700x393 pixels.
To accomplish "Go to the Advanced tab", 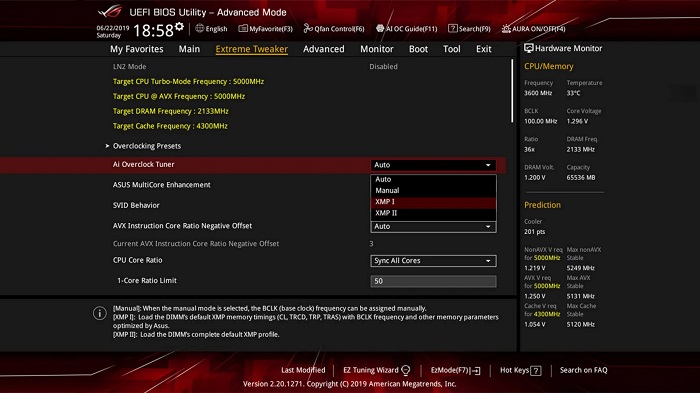I will pos(324,49).
